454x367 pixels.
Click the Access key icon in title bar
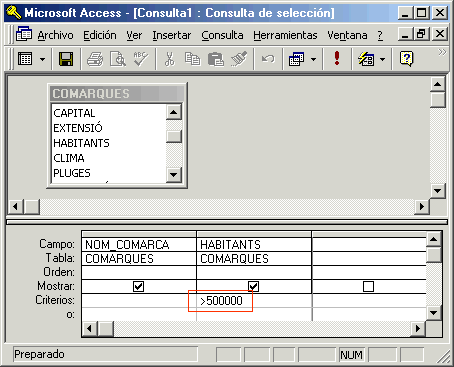pos(13,13)
